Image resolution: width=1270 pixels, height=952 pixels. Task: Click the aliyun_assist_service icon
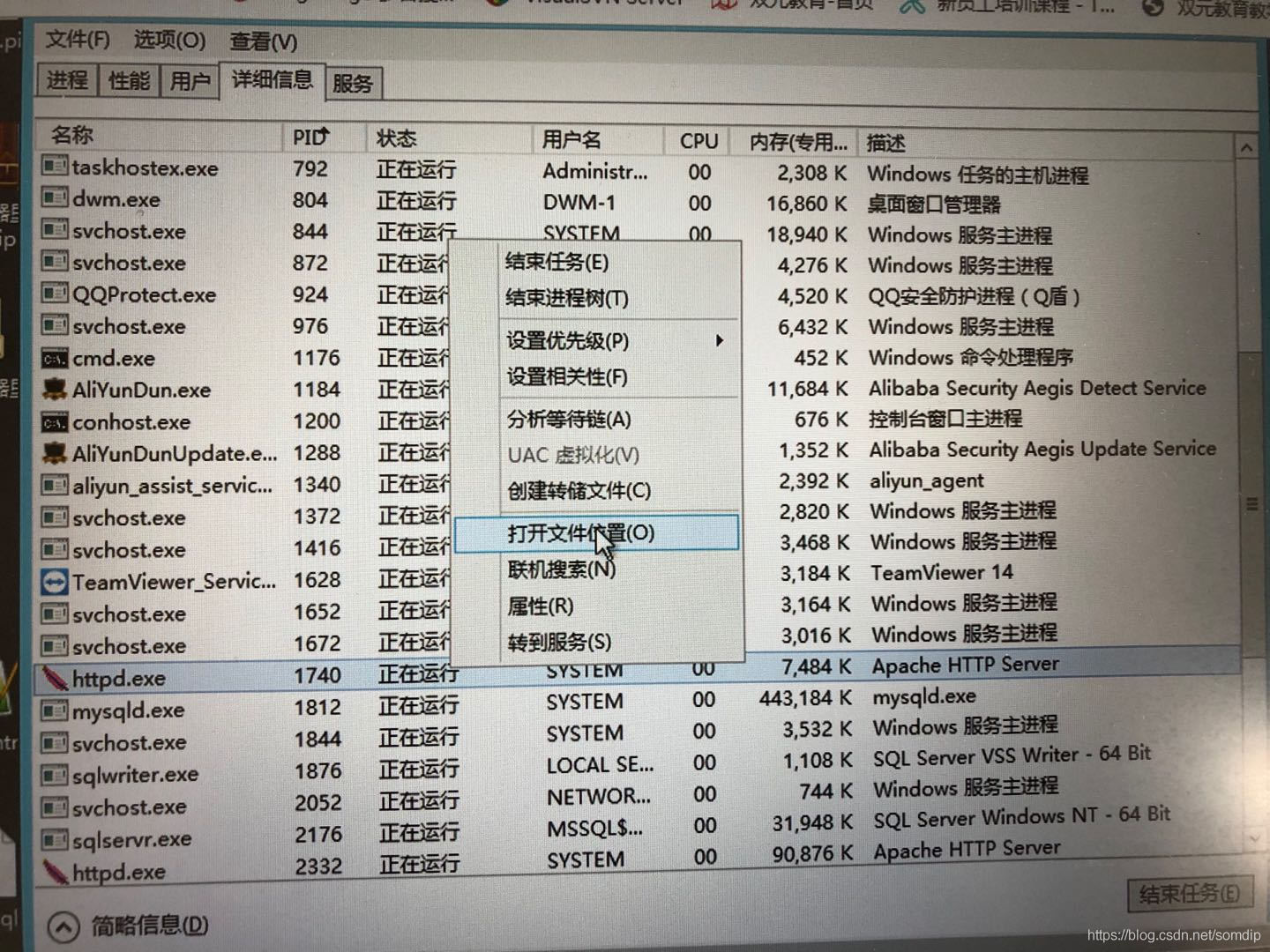[x=55, y=485]
